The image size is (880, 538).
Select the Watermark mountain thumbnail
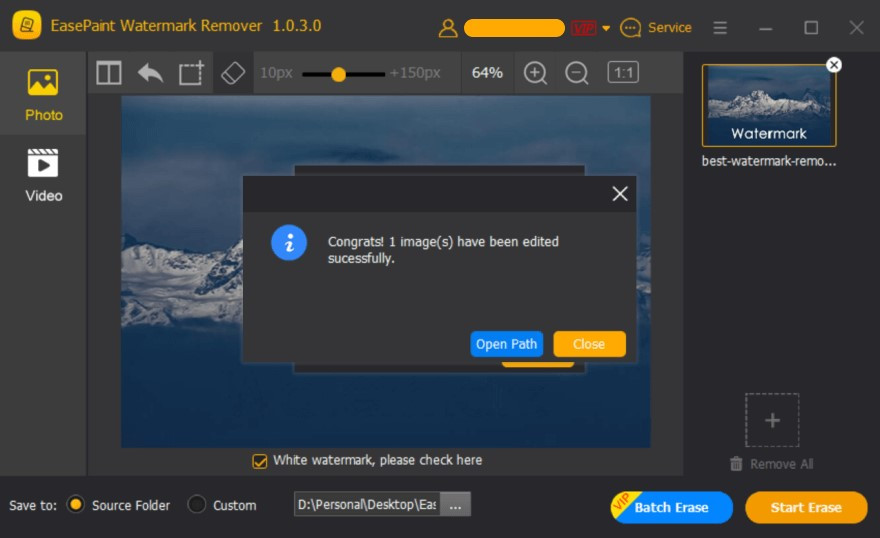click(x=769, y=105)
